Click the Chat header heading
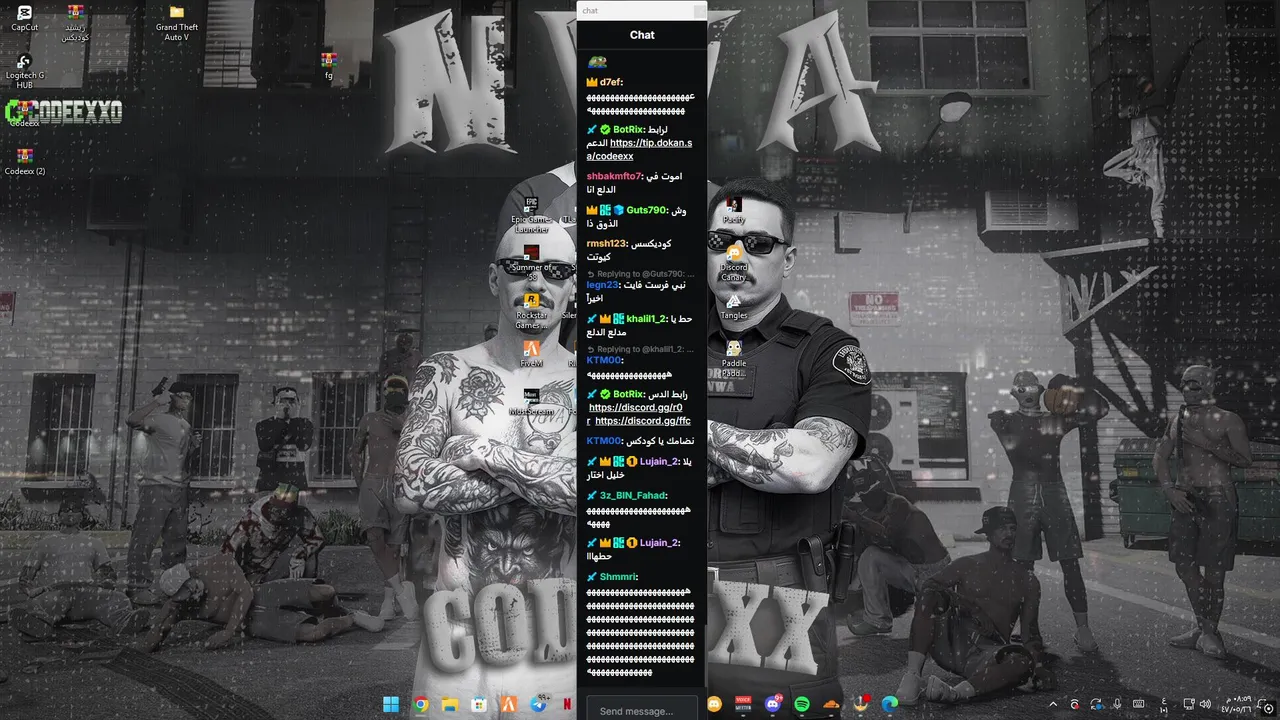This screenshot has width=1280, height=720. (642, 35)
